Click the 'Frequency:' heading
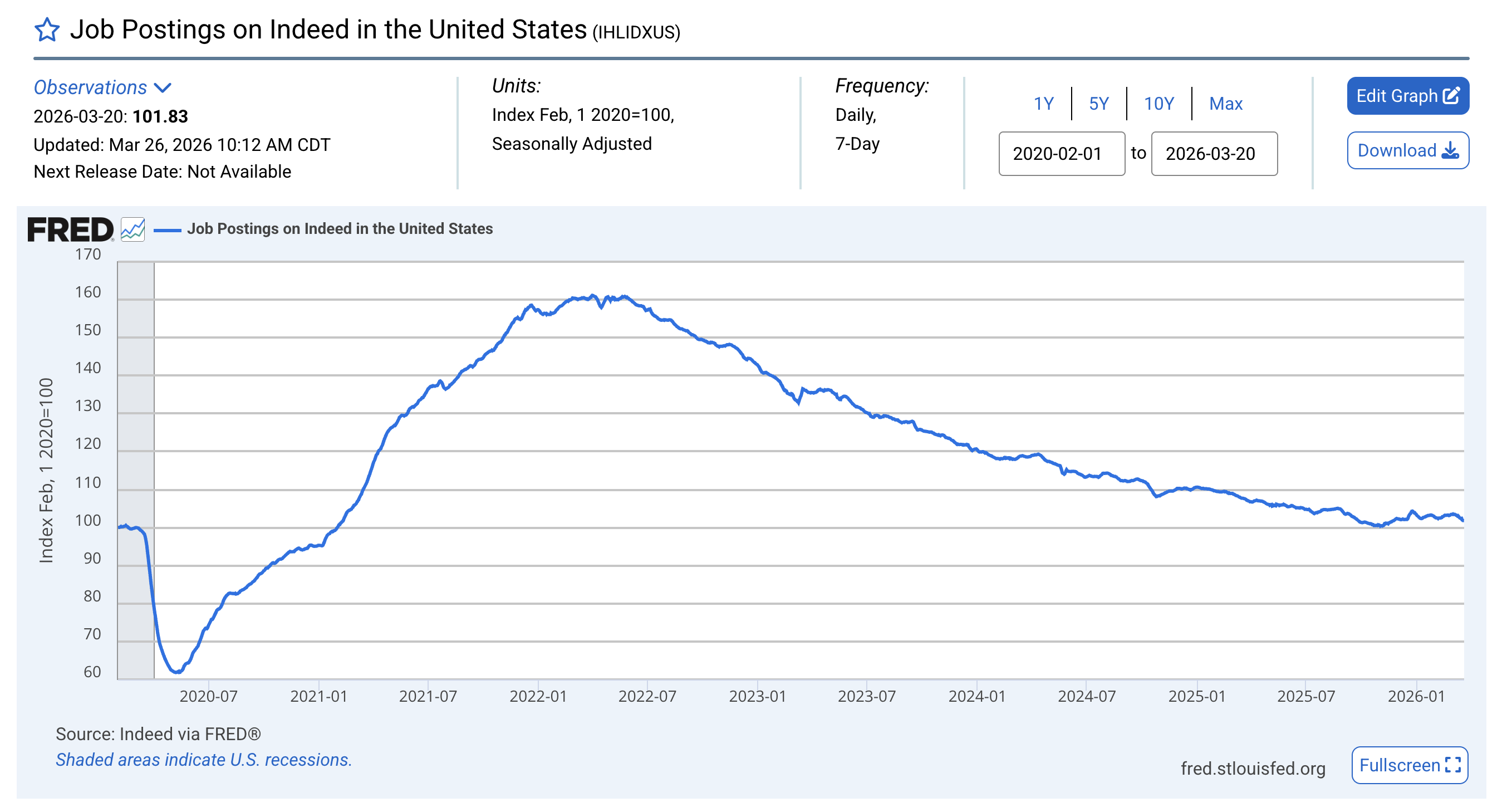Screen dimensions: 1512x812 pyautogui.click(x=882, y=86)
